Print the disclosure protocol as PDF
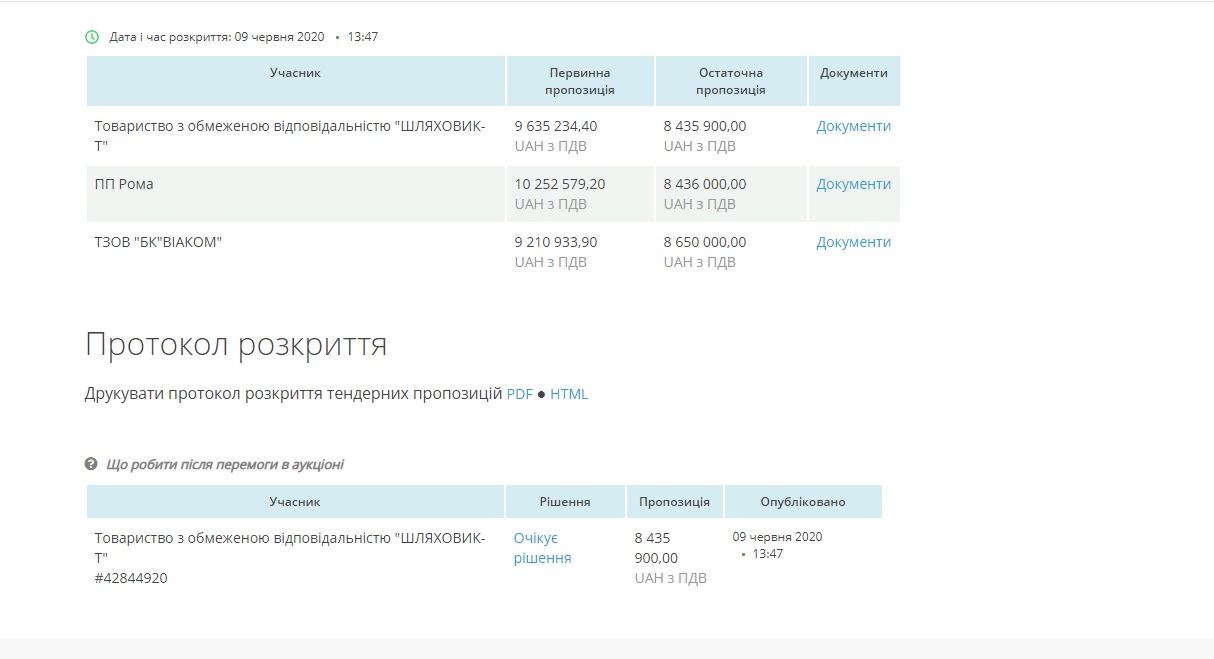 pos(519,394)
